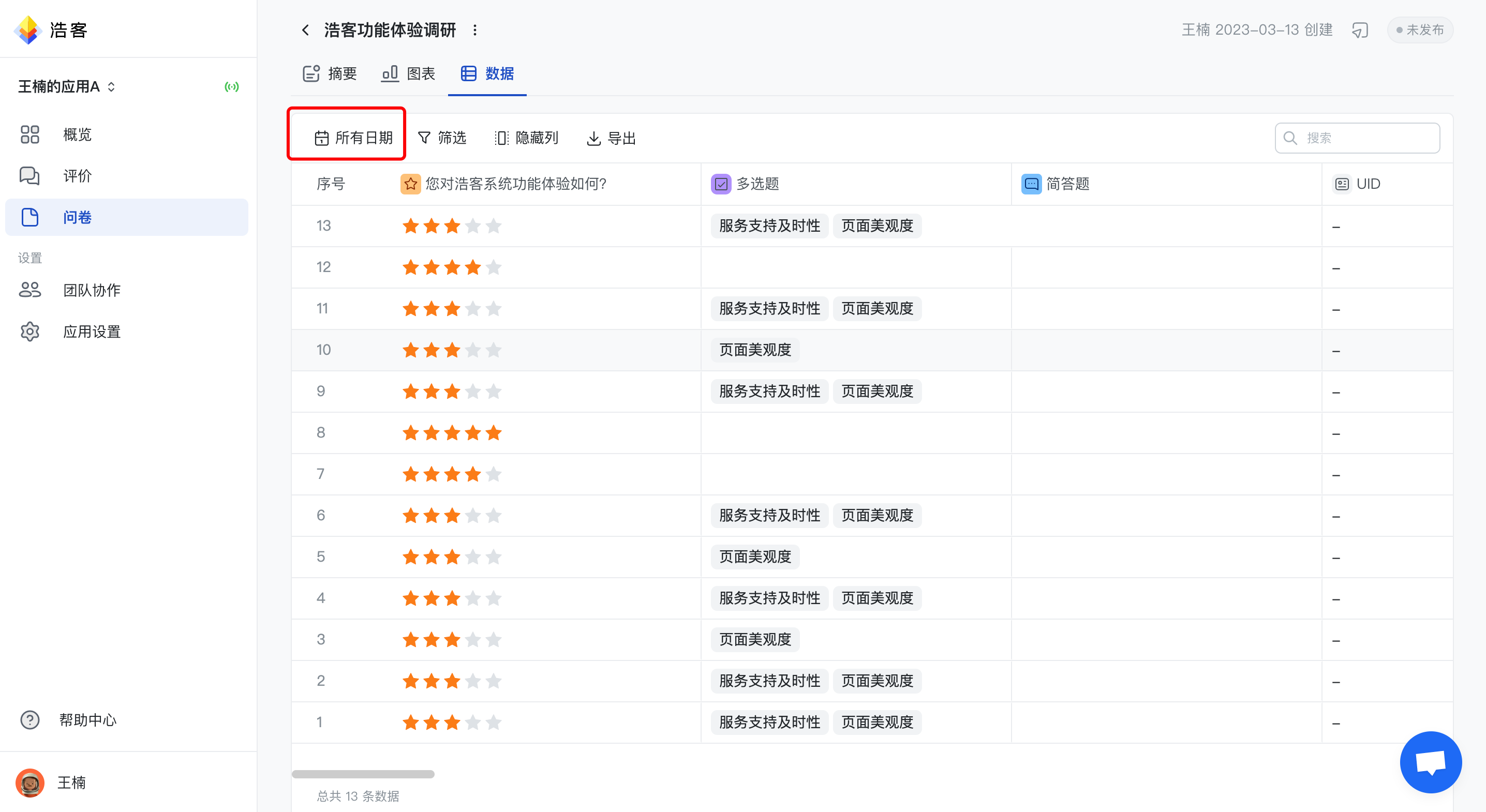The width and height of the screenshot is (1486, 812).
Task: Click the star rating in row 7
Action: (452, 475)
